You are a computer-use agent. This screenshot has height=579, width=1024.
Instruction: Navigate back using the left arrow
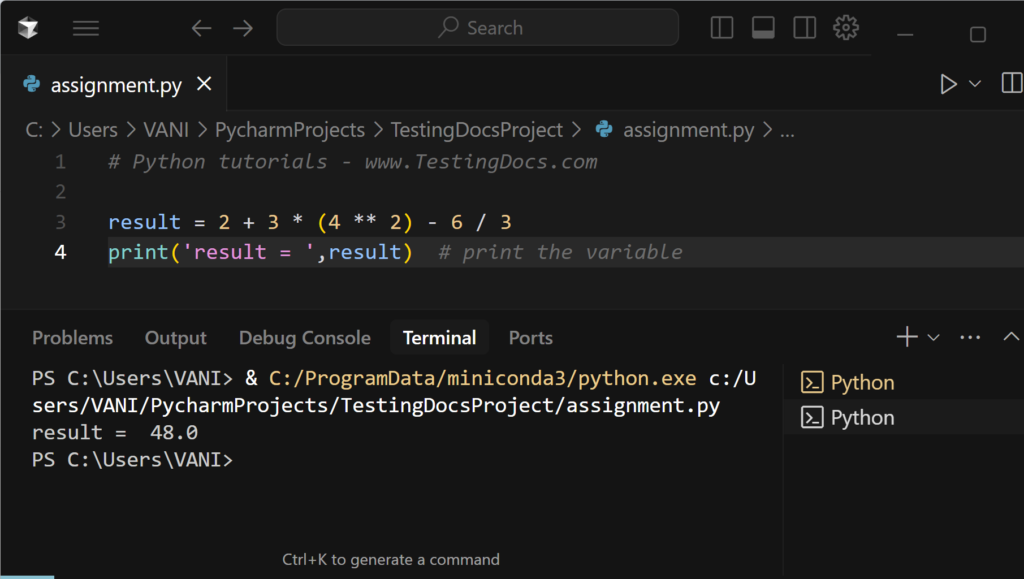point(200,28)
